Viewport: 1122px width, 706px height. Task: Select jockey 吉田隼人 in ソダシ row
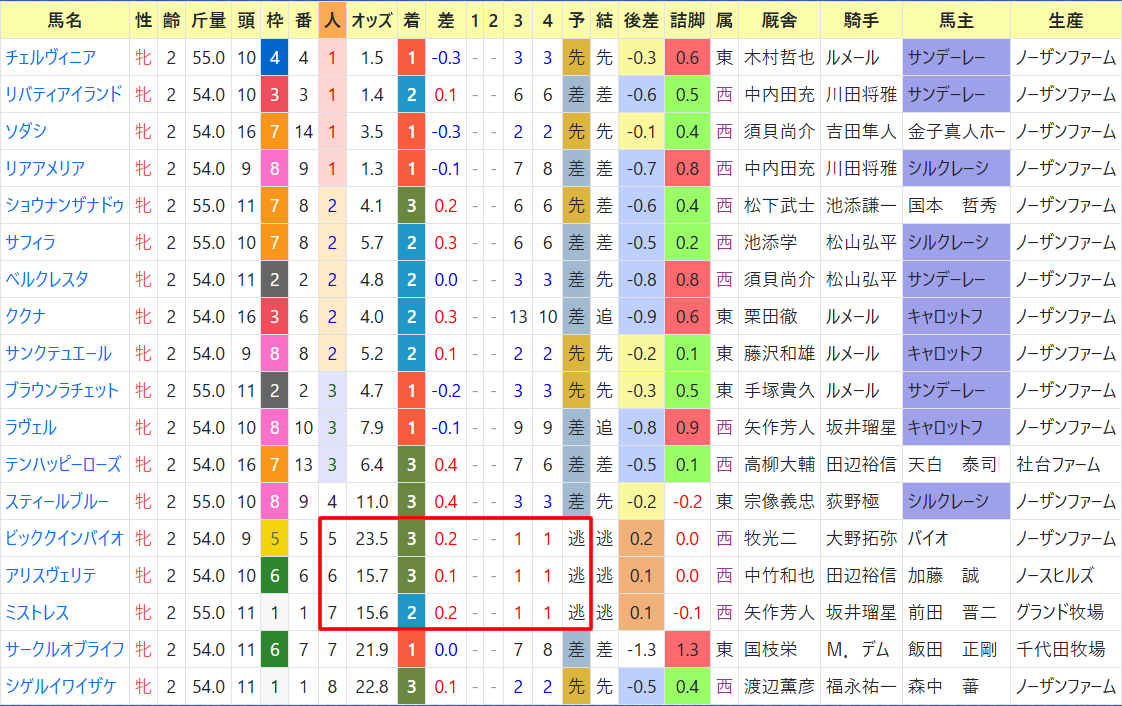pyautogui.click(x=862, y=132)
